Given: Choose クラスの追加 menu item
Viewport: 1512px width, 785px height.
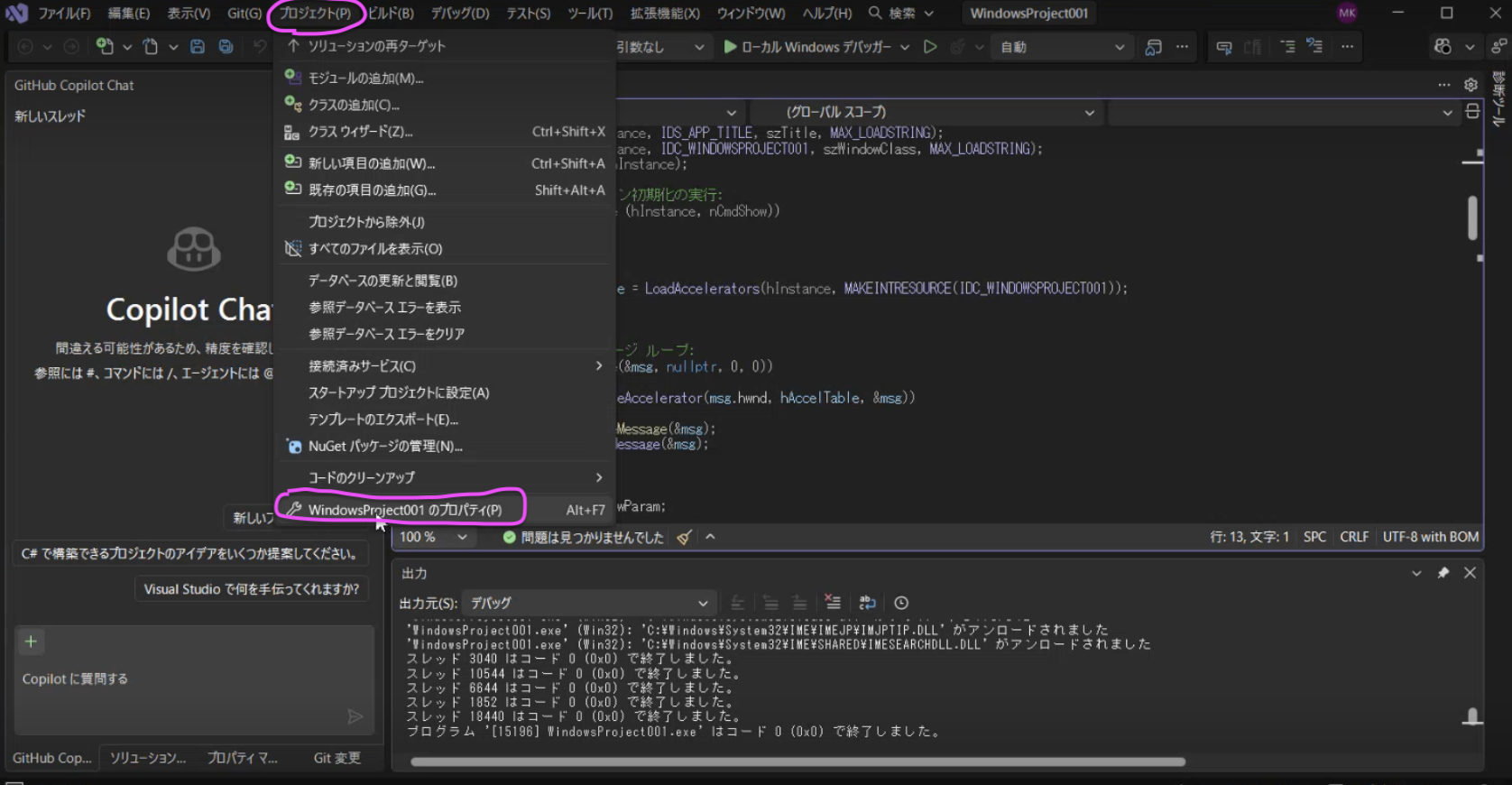Looking at the screenshot, I should click(x=446, y=105).
